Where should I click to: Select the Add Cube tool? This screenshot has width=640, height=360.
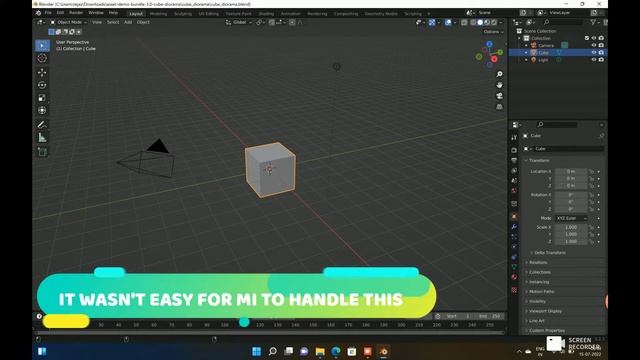[x=42, y=152]
